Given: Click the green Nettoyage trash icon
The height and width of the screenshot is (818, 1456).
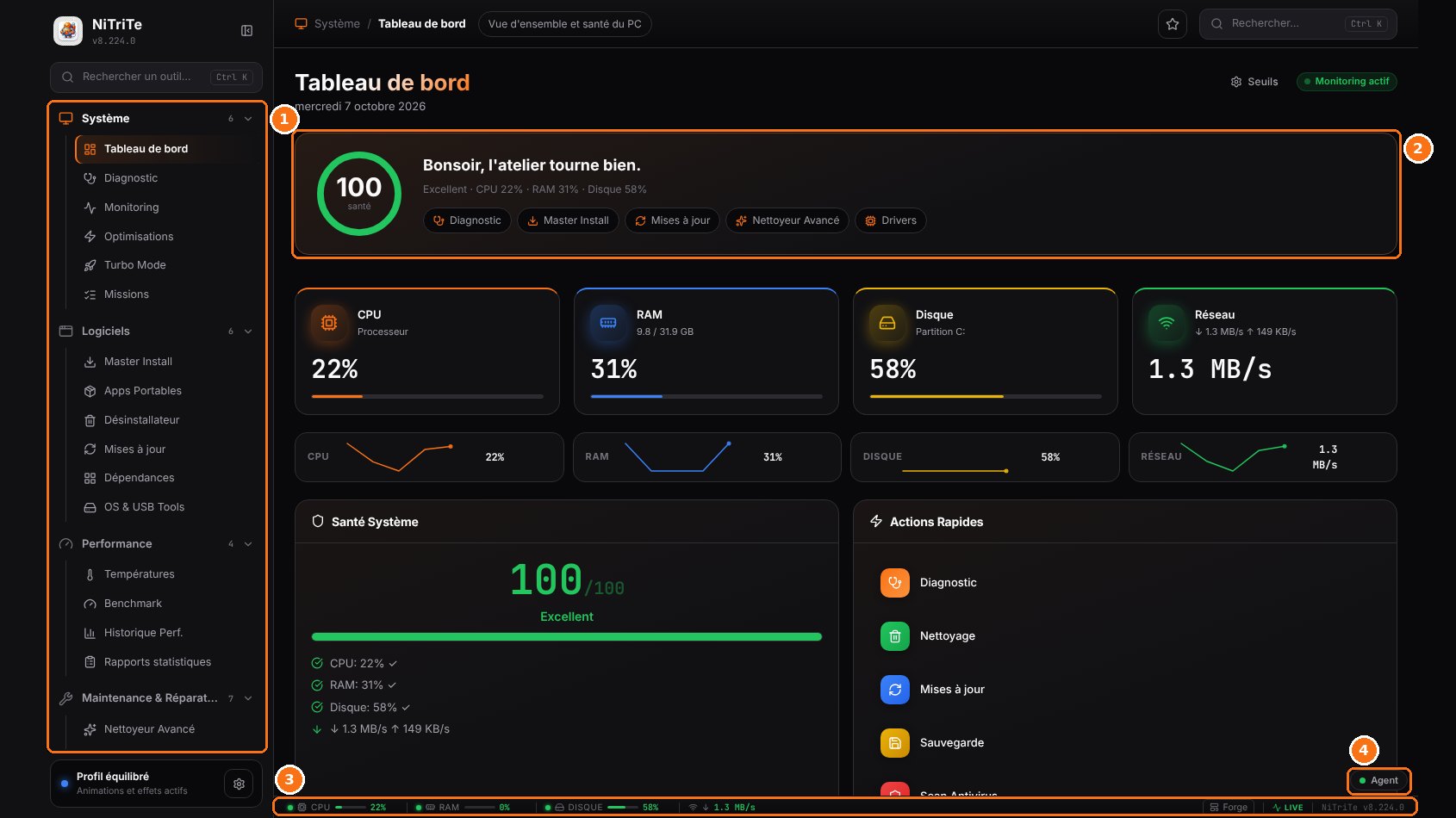Looking at the screenshot, I should 894,636.
